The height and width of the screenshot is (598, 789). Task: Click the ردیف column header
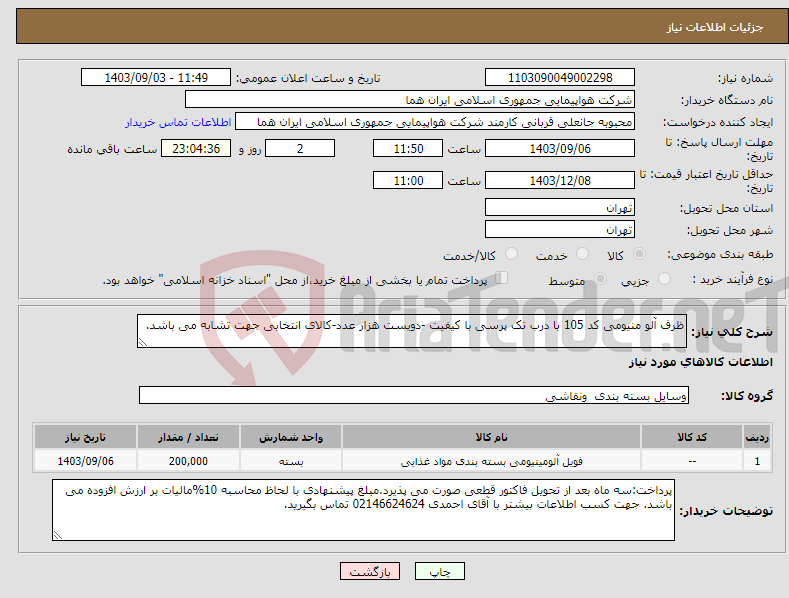tap(757, 437)
